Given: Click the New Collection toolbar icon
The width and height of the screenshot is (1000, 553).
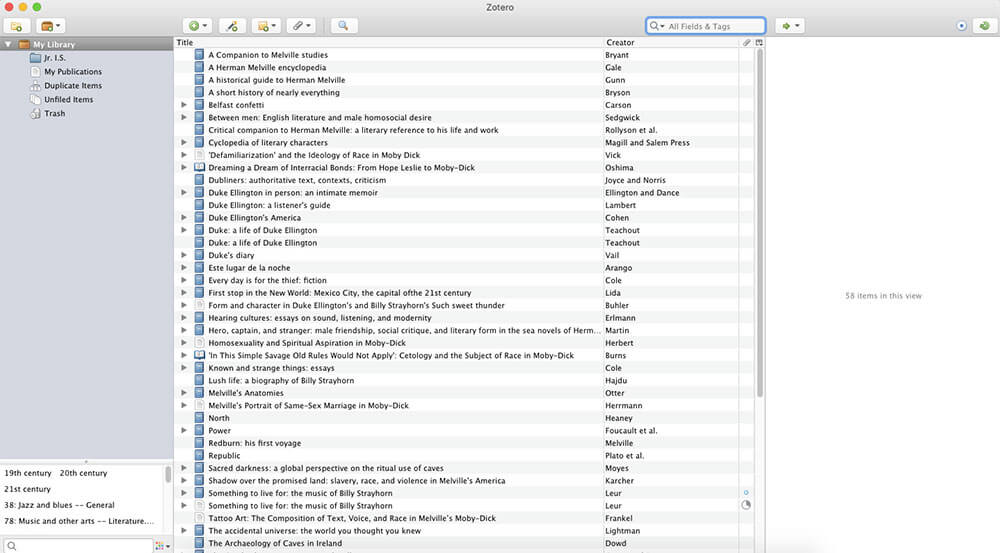Looking at the screenshot, I should coord(17,26).
